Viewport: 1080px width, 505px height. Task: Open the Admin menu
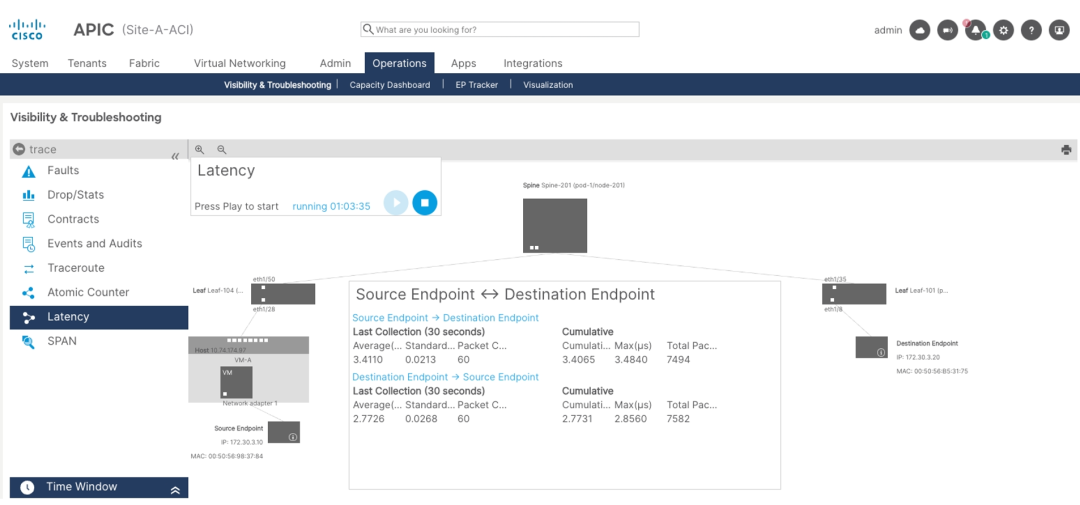click(x=335, y=63)
